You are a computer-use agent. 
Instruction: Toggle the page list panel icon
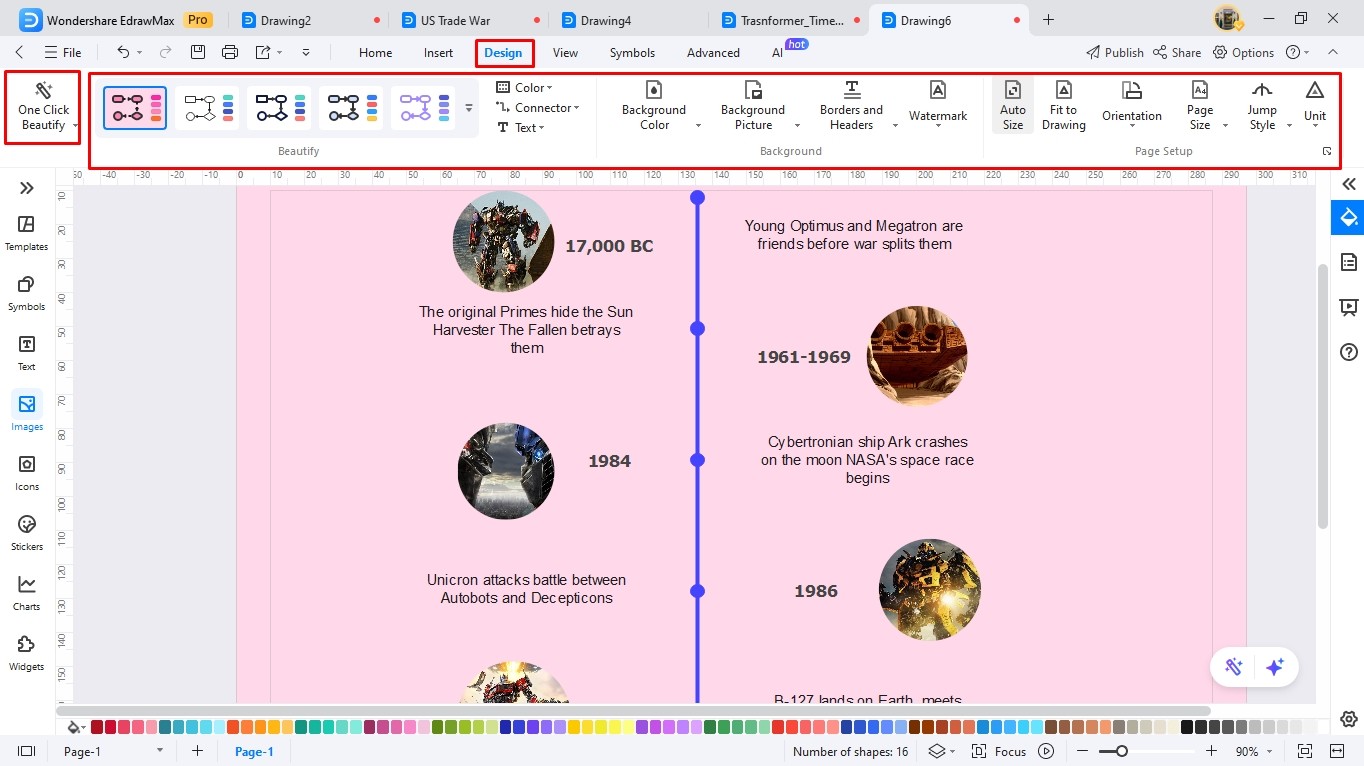27,751
